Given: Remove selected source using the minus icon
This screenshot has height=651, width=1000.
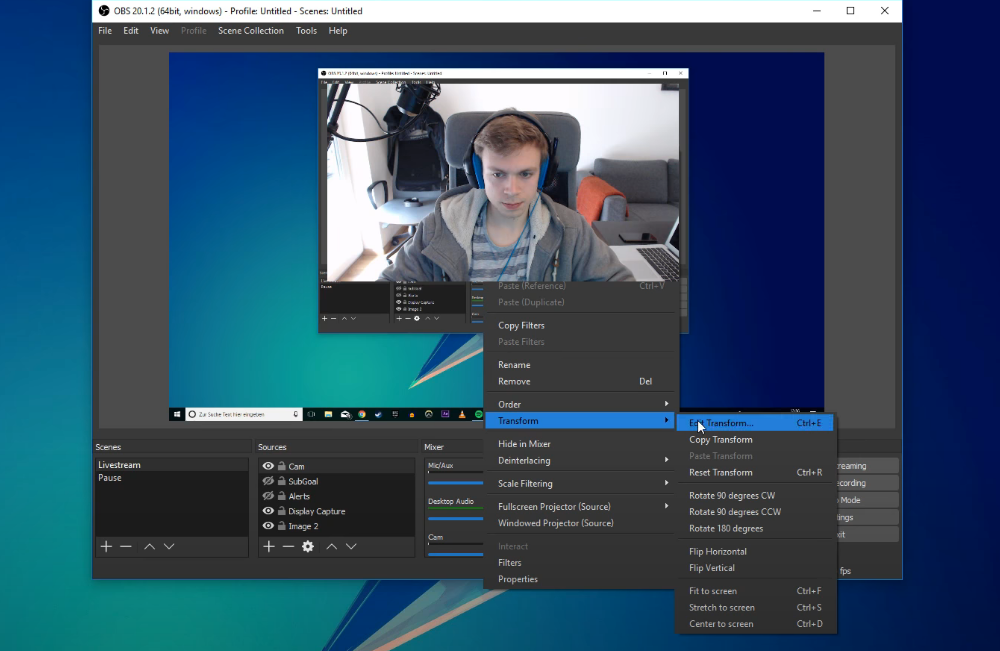Looking at the screenshot, I should tap(289, 546).
